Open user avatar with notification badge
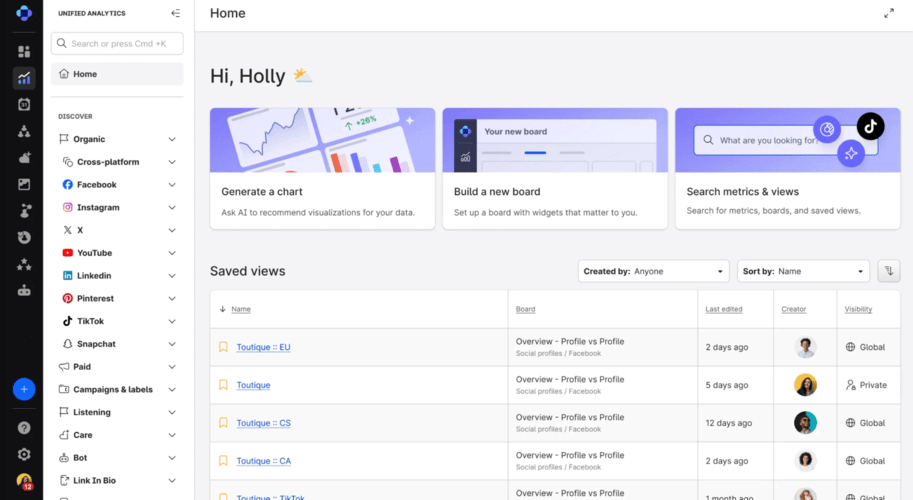Image resolution: width=913 pixels, height=500 pixels. [x=24, y=481]
